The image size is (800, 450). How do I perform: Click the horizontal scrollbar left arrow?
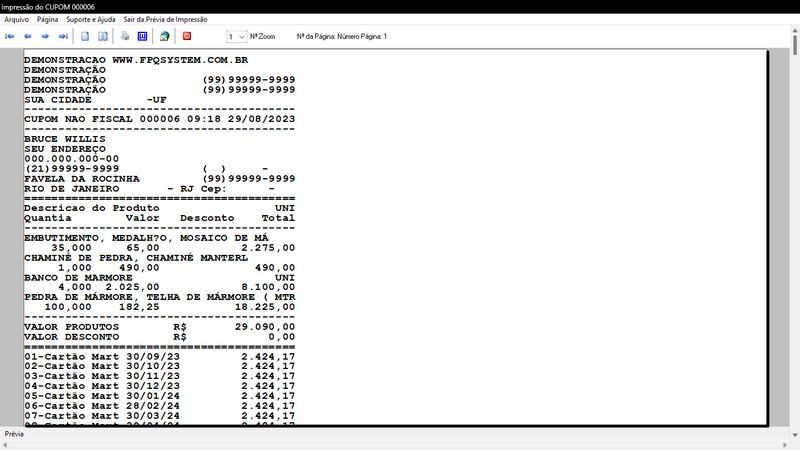[x=5, y=445]
